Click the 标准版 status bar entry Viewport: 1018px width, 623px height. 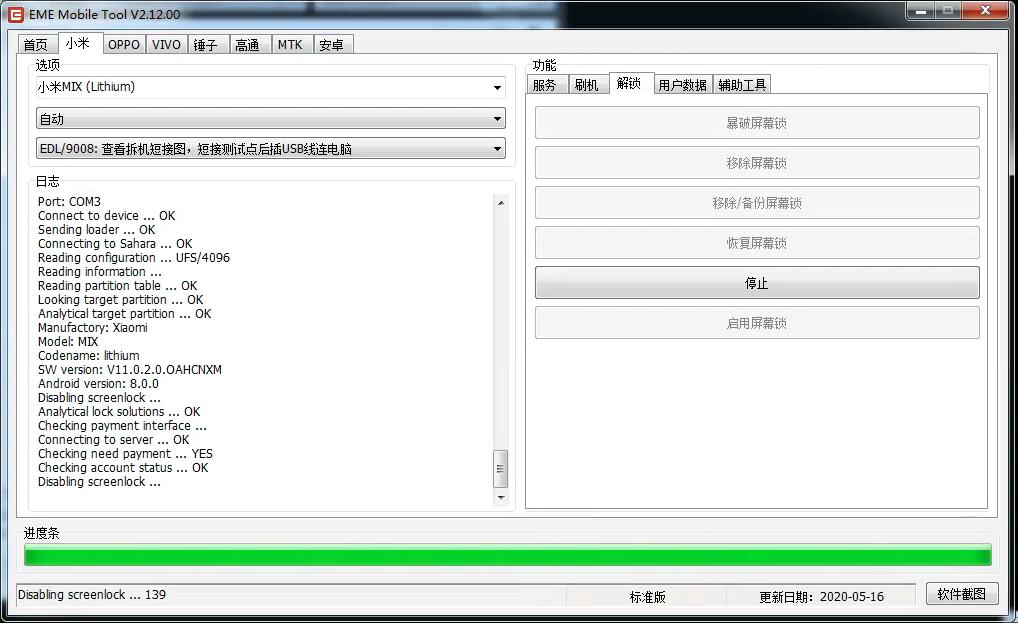(x=647, y=596)
